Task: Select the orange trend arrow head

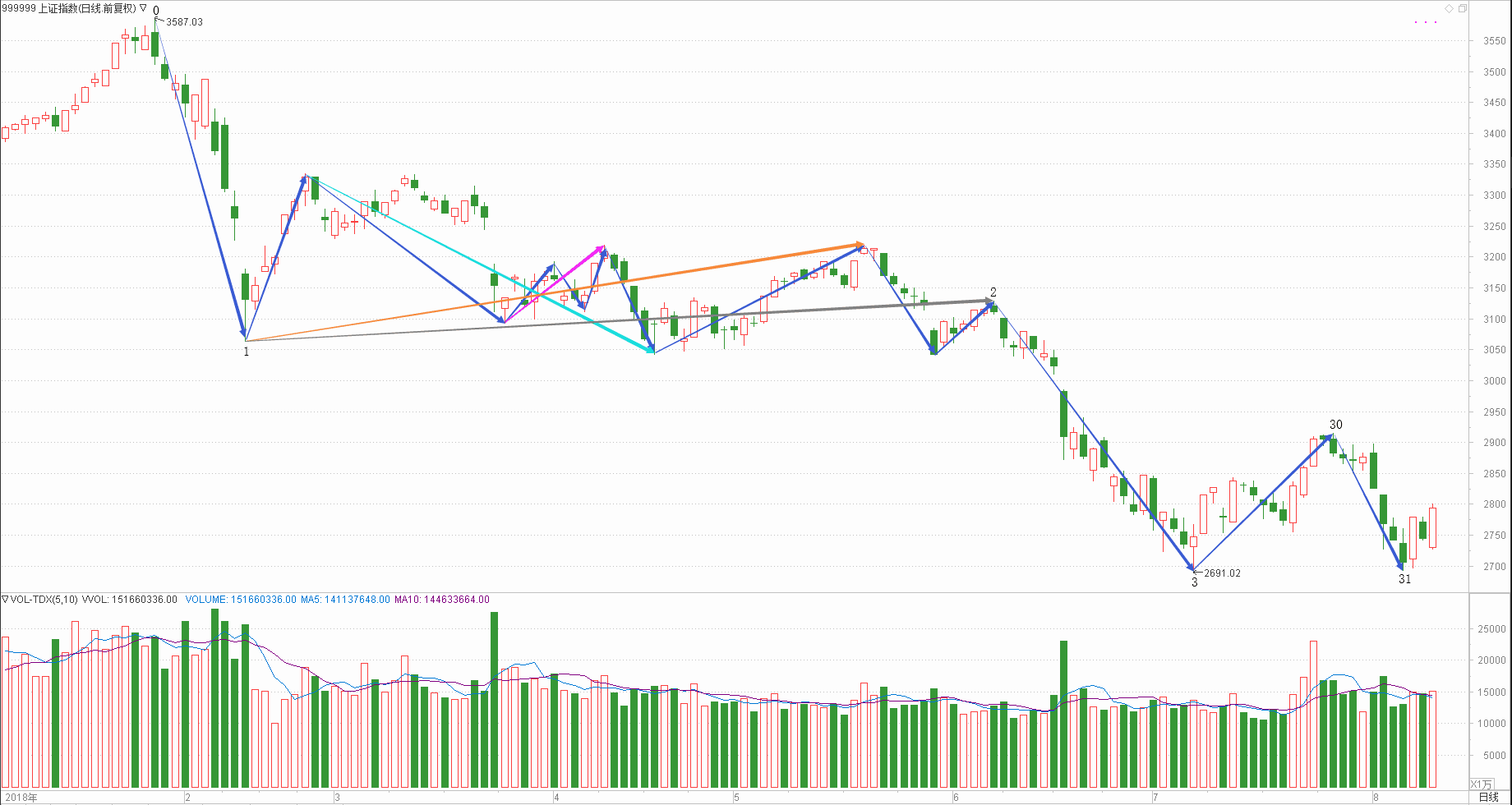Action: (859, 245)
